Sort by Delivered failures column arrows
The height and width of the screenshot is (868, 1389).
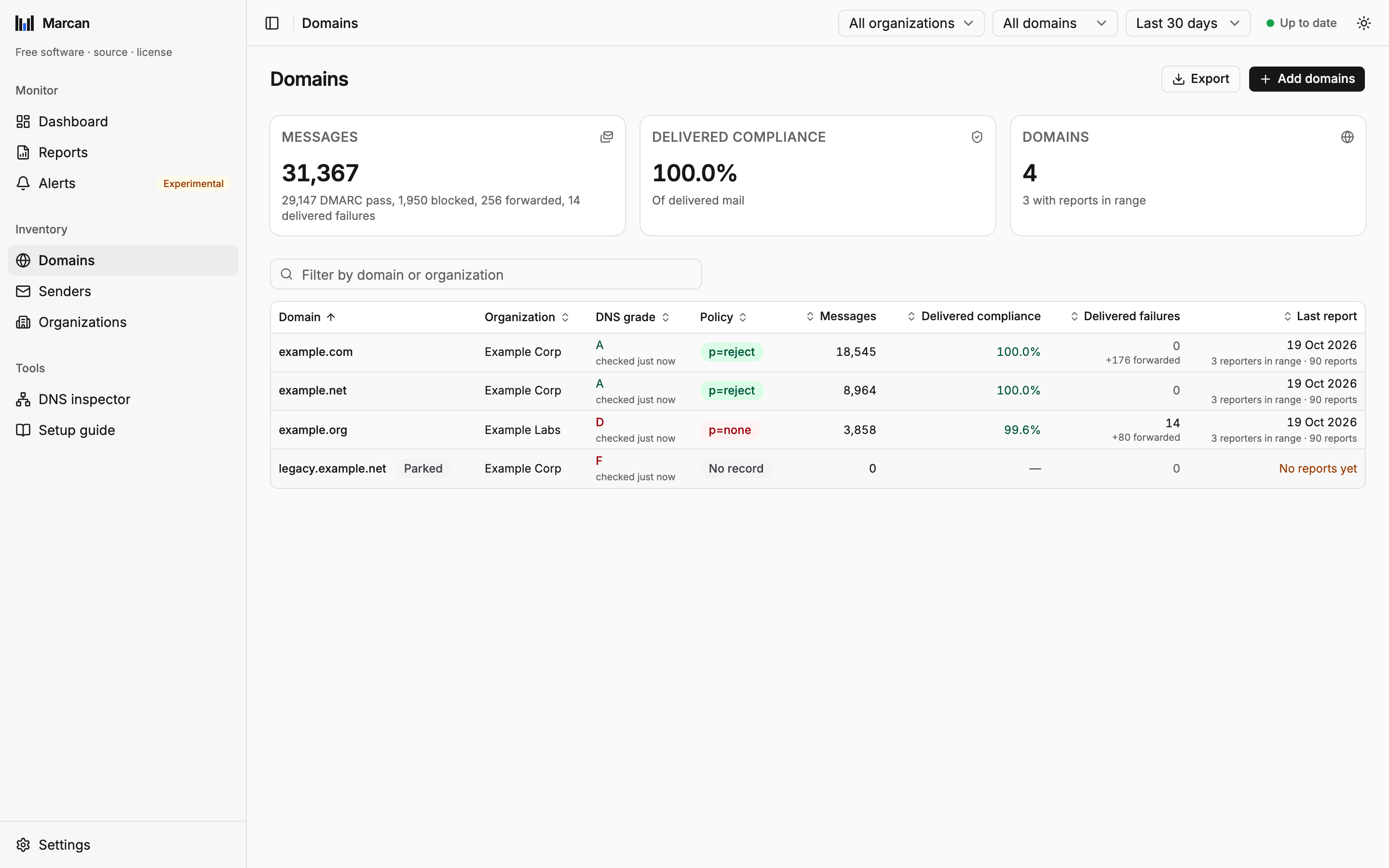pos(1075,316)
